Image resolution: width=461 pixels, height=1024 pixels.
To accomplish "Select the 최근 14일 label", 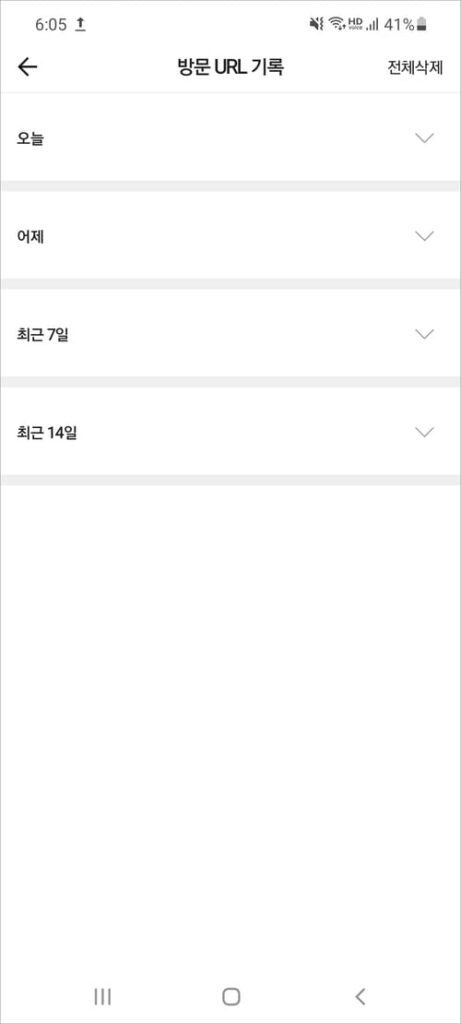I will pos(47,433).
